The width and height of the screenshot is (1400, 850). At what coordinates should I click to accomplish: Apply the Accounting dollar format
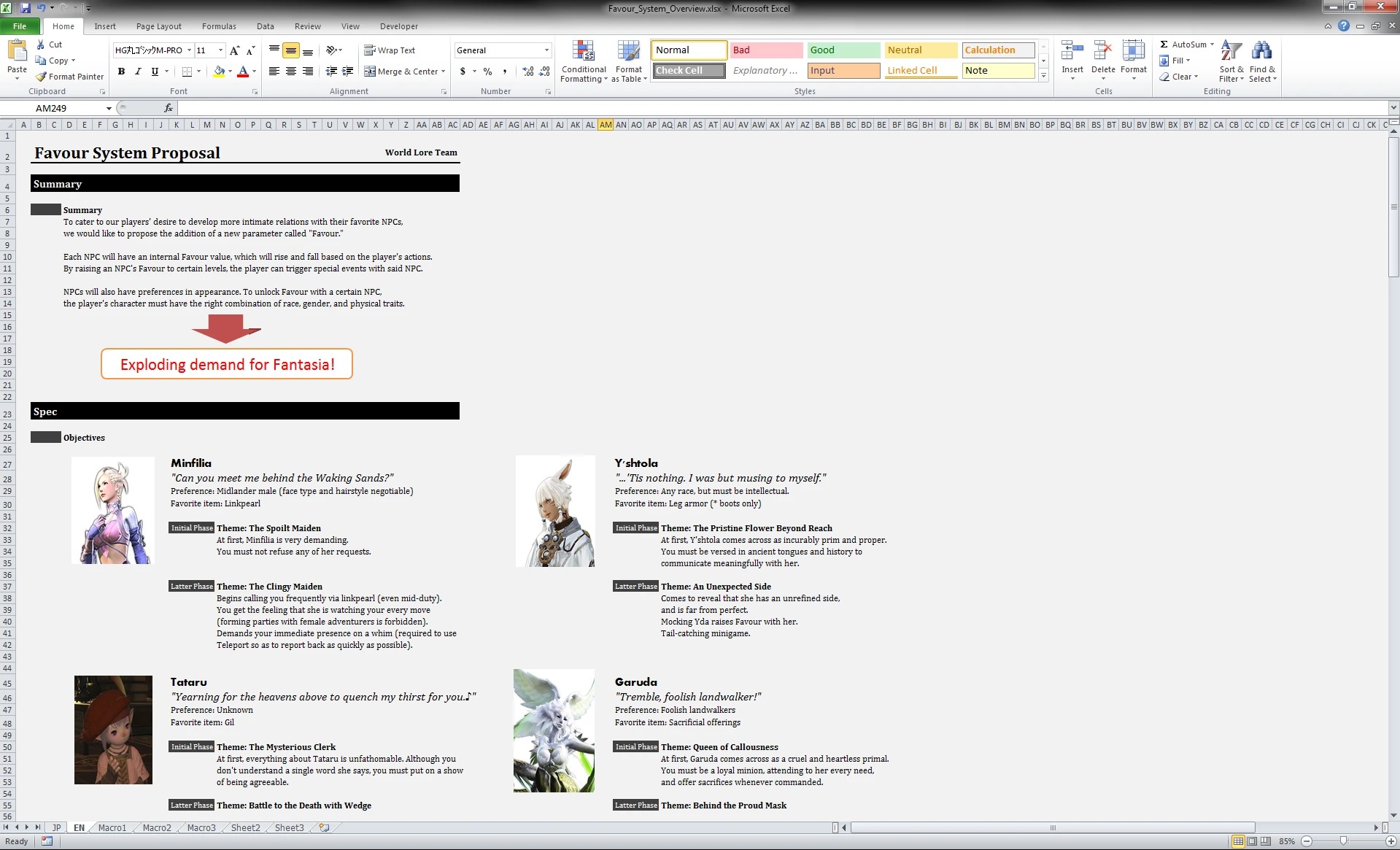463,72
